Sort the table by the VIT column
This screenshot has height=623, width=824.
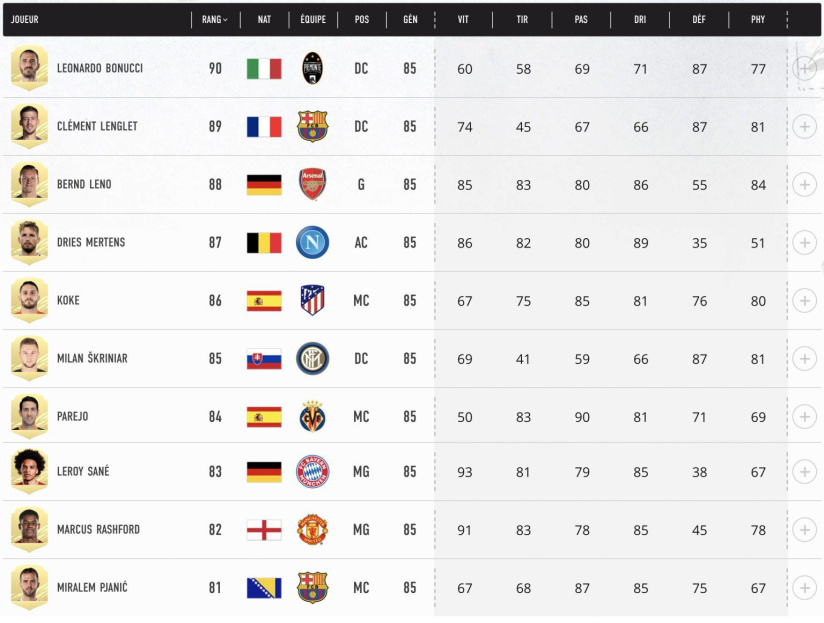click(462, 19)
